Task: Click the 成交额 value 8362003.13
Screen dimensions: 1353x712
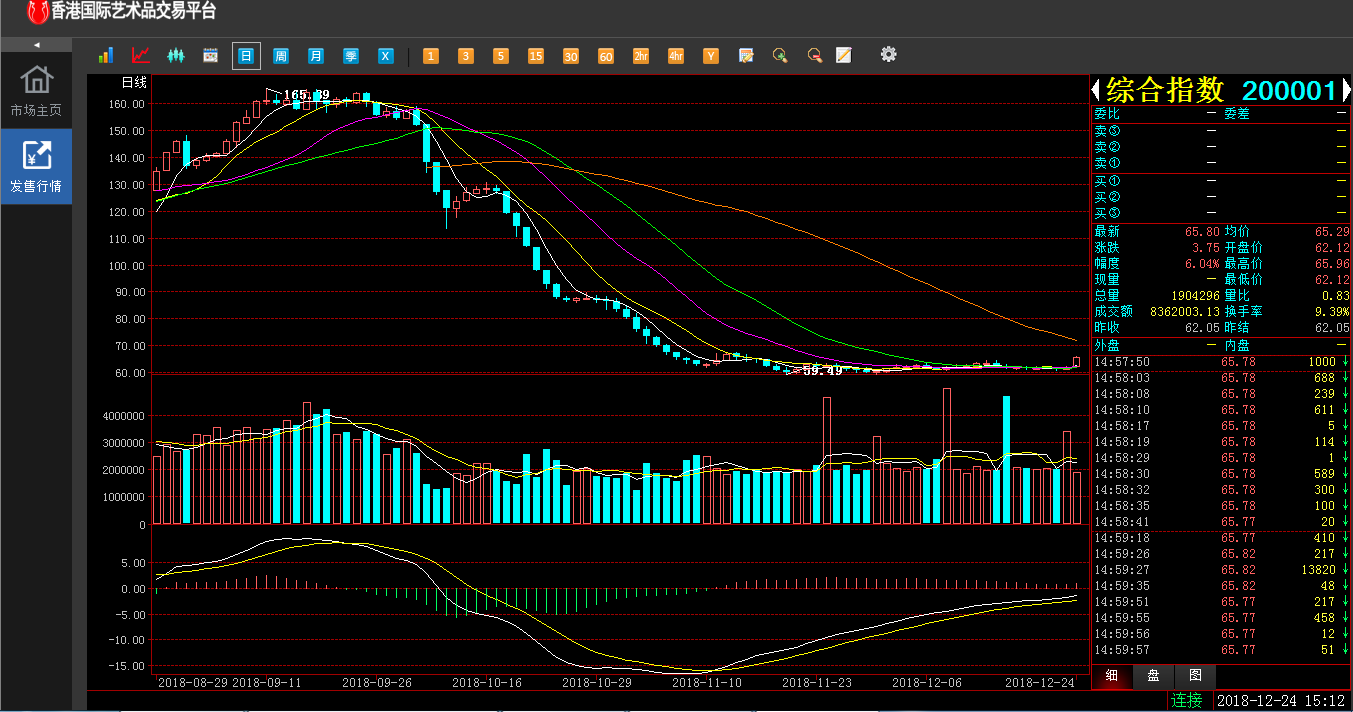Action: point(1184,311)
